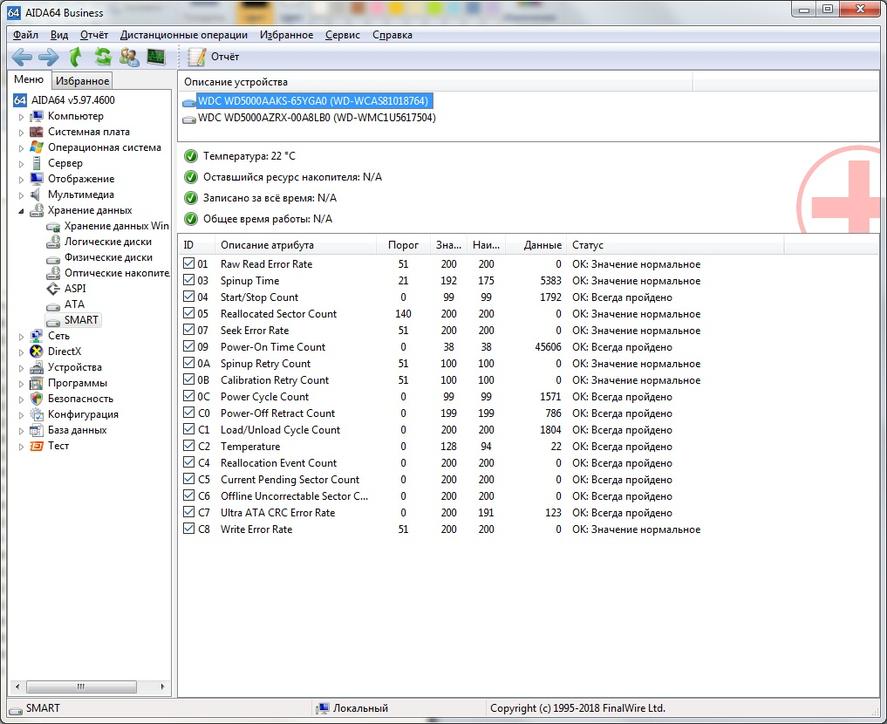Open the Файл menu
The image size is (887, 724).
tap(25, 35)
